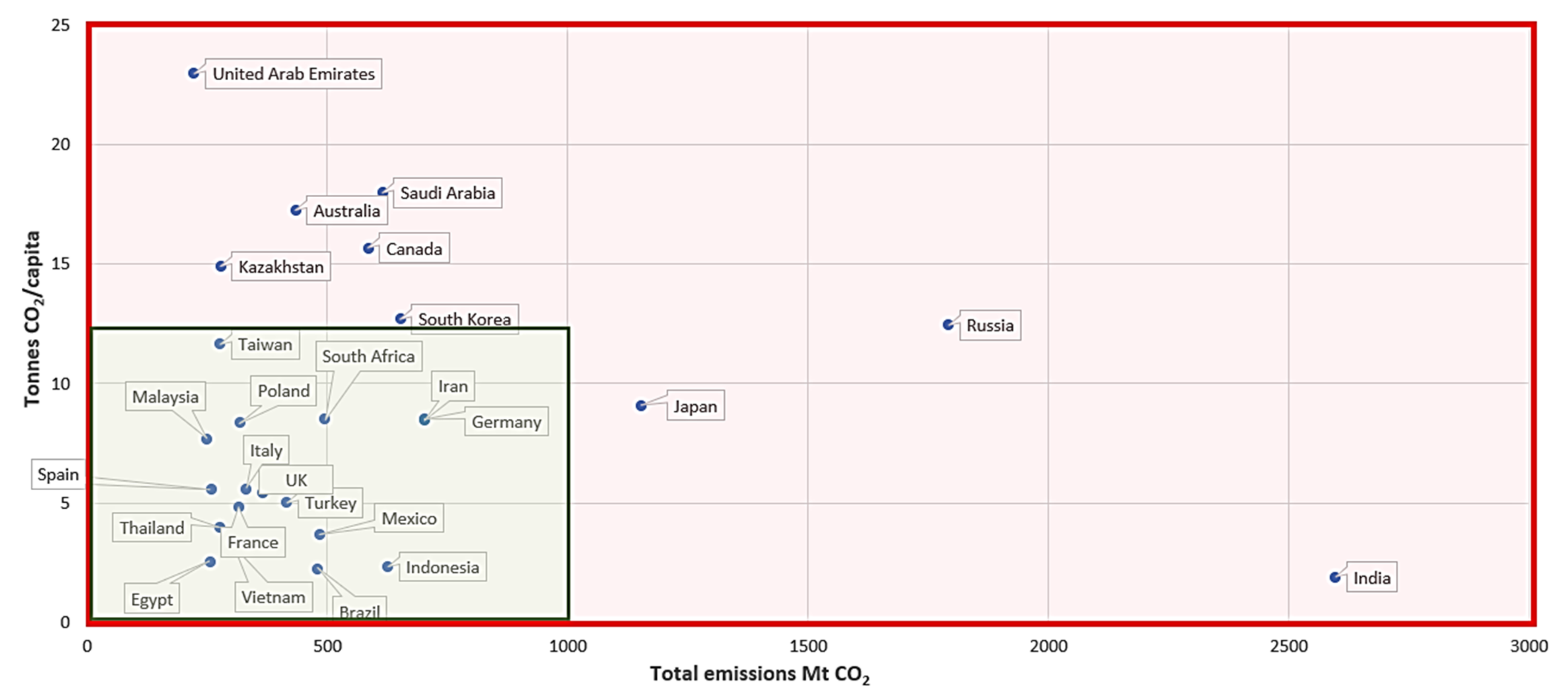The width and height of the screenshot is (1568, 700).
Task: Select the Germany data label
Action: click(x=506, y=422)
